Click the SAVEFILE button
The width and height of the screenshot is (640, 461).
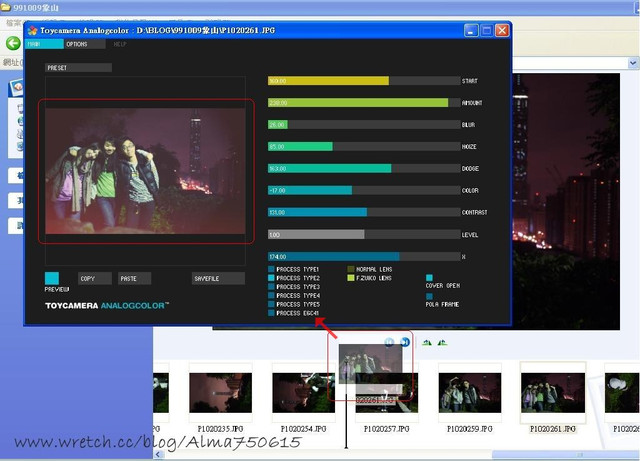point(218,278)
